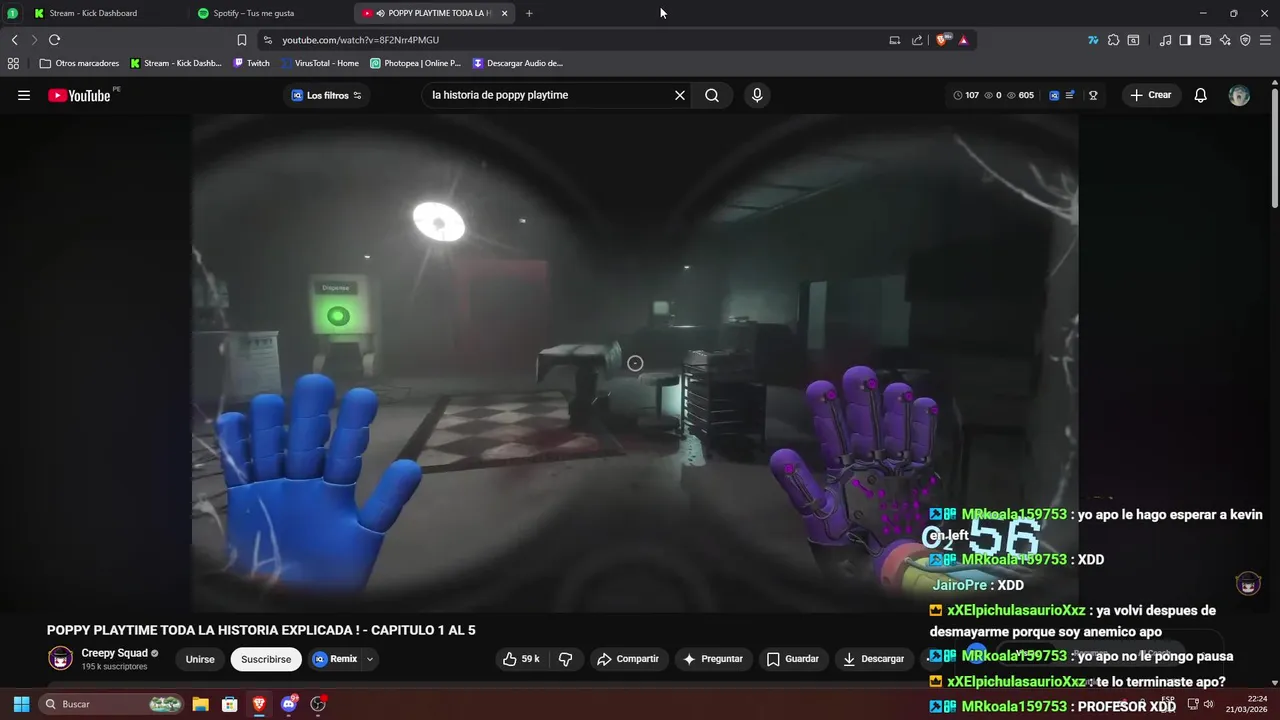
Task: Open the Creepy Squad channel name link
Action: pyautogui.click(x=114, y=653)
